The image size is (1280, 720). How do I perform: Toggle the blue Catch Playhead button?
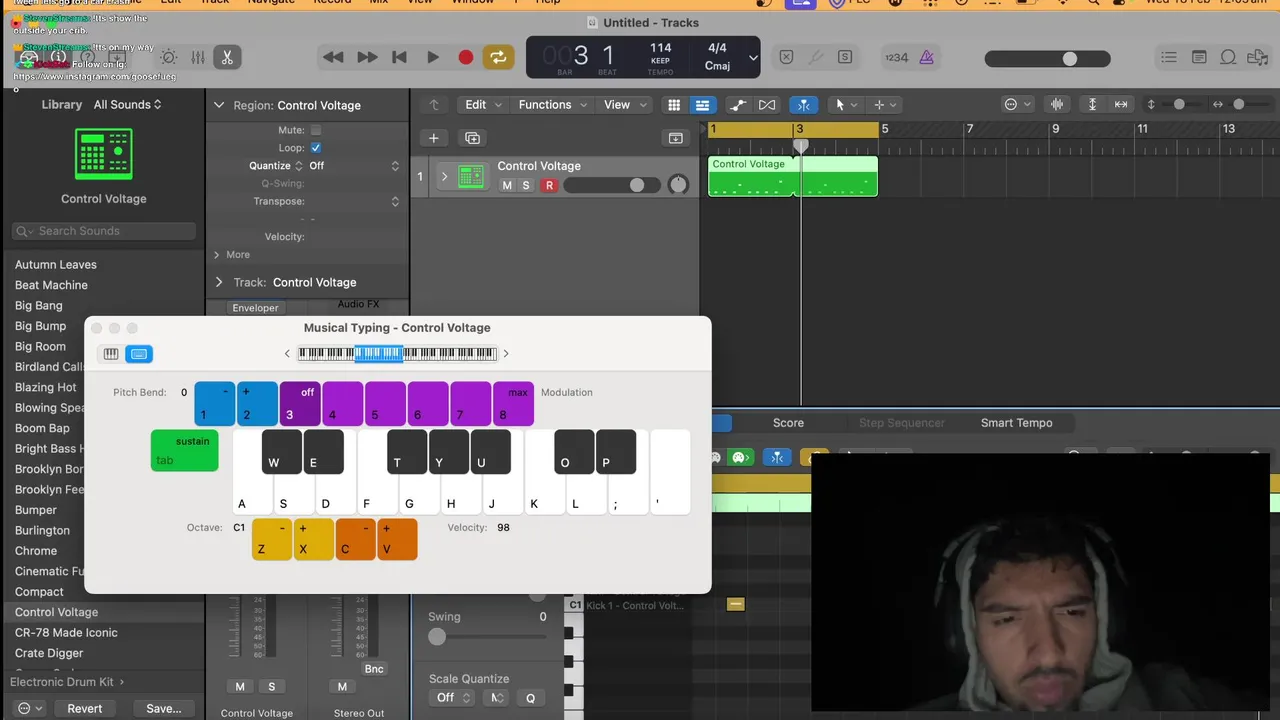click(802, 105)
